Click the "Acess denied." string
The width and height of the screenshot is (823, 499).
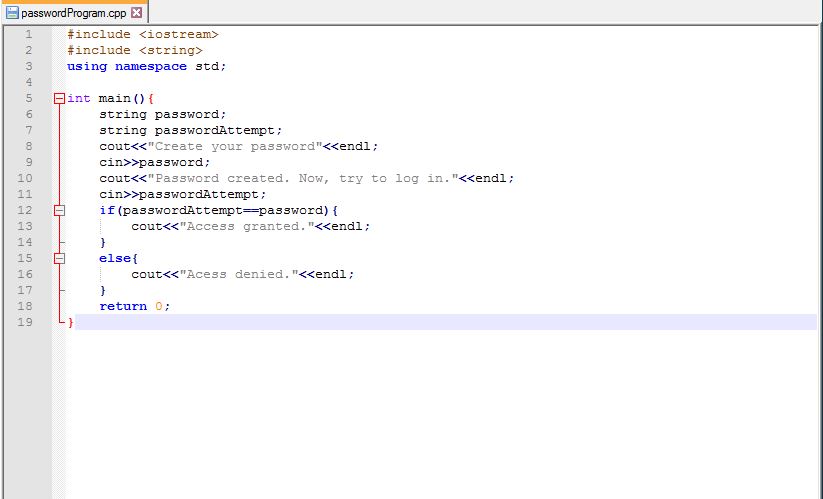[x=239, y=274]
